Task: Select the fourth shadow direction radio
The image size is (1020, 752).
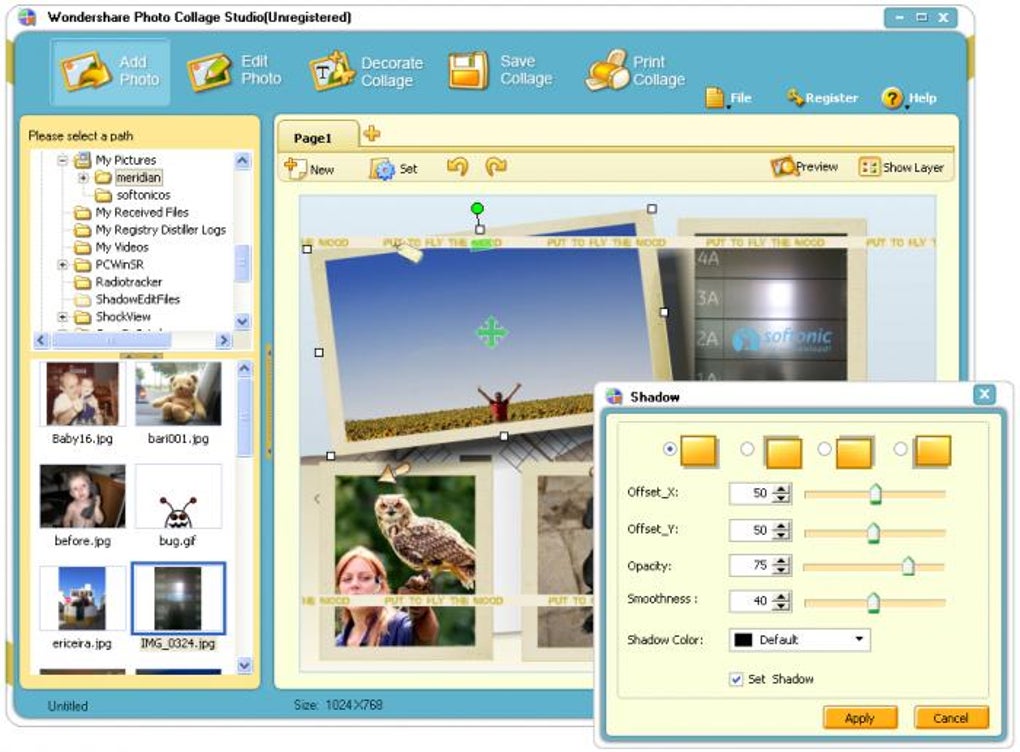Action: click(900, 449)
